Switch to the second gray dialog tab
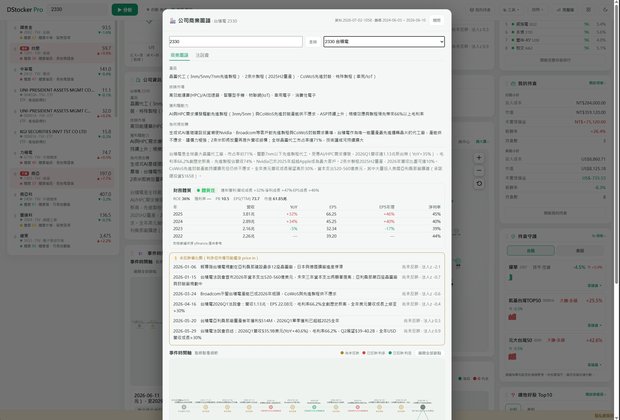Viewport: 620px width, 420px height. [202, 55]
